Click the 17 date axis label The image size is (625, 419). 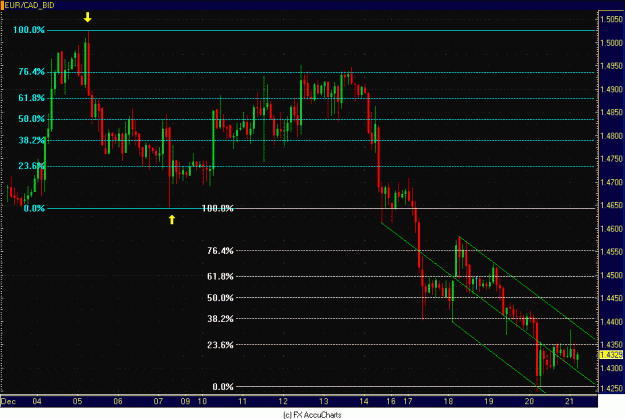[x=407, y=401]
